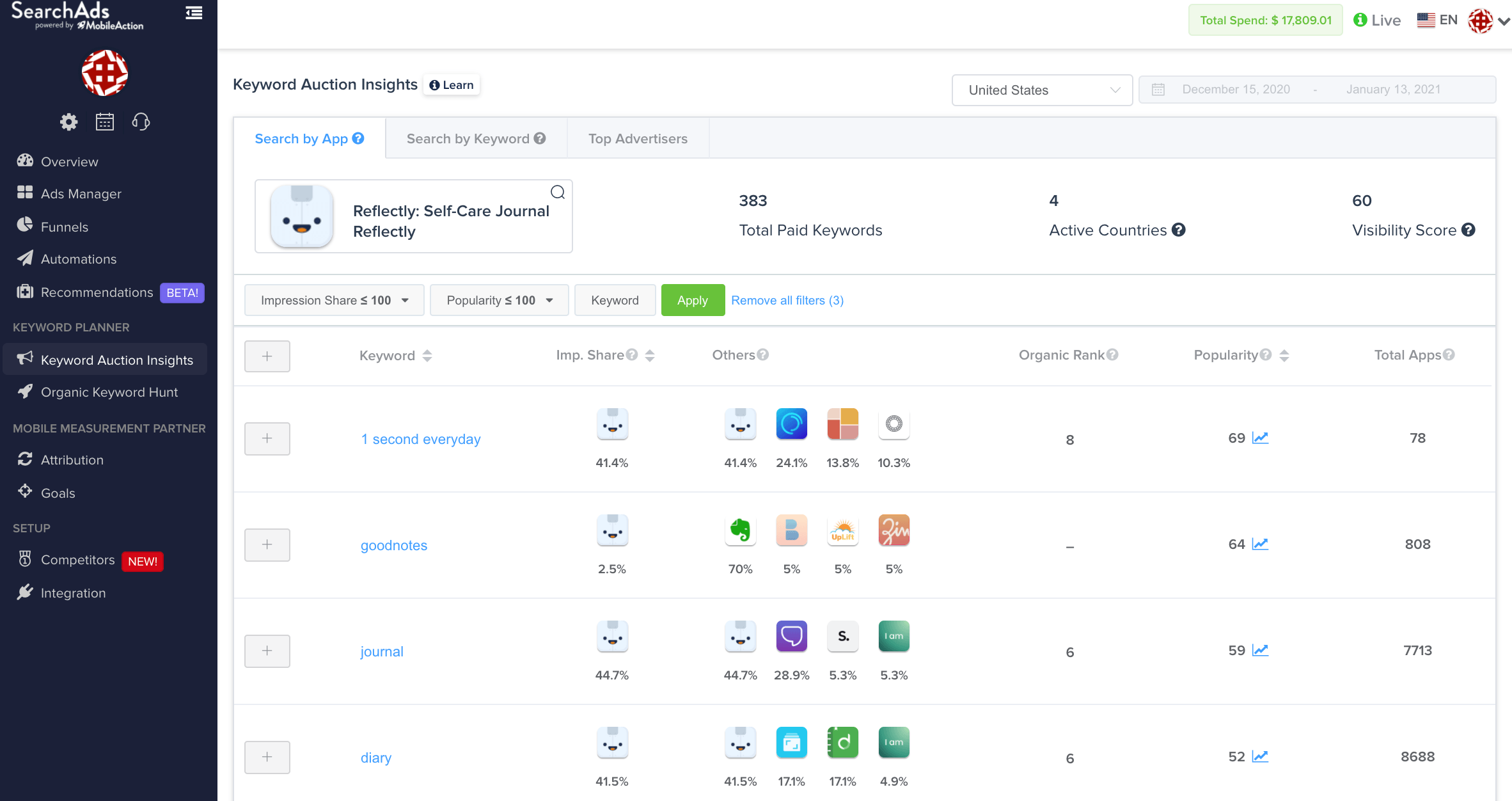
Task: Open the Impression Share ≤ 100 filter dropdown
Action: coord(335,300)
